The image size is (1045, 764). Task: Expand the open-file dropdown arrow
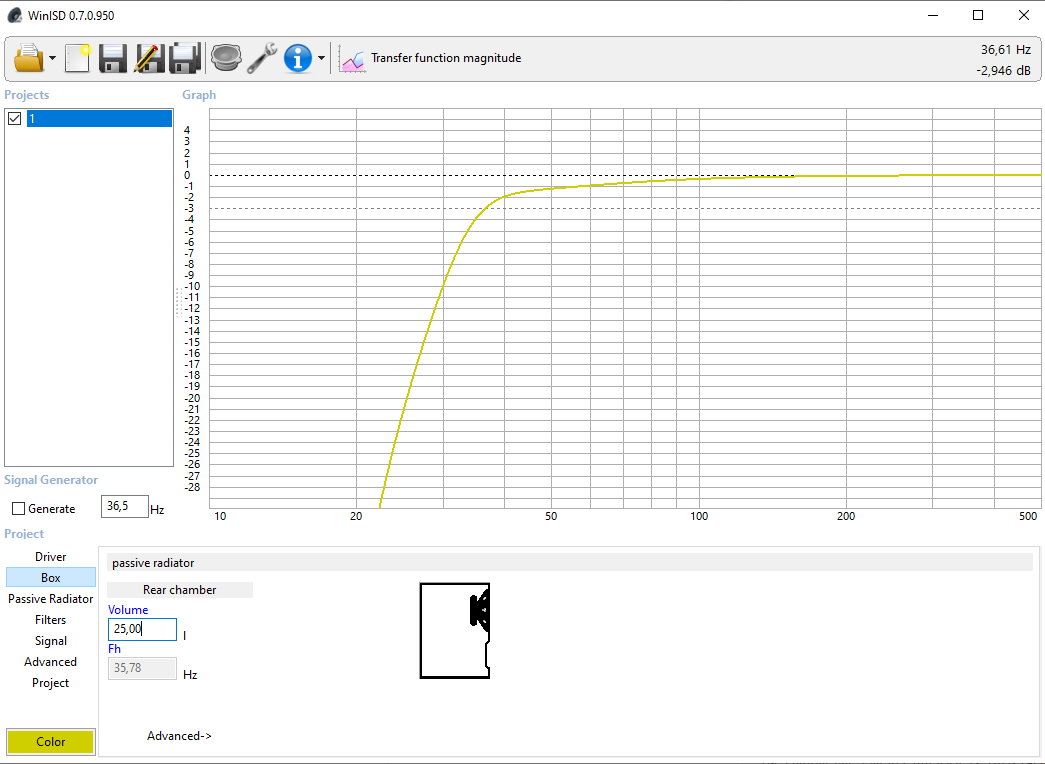pyautogui.click(x=53, y=58)
